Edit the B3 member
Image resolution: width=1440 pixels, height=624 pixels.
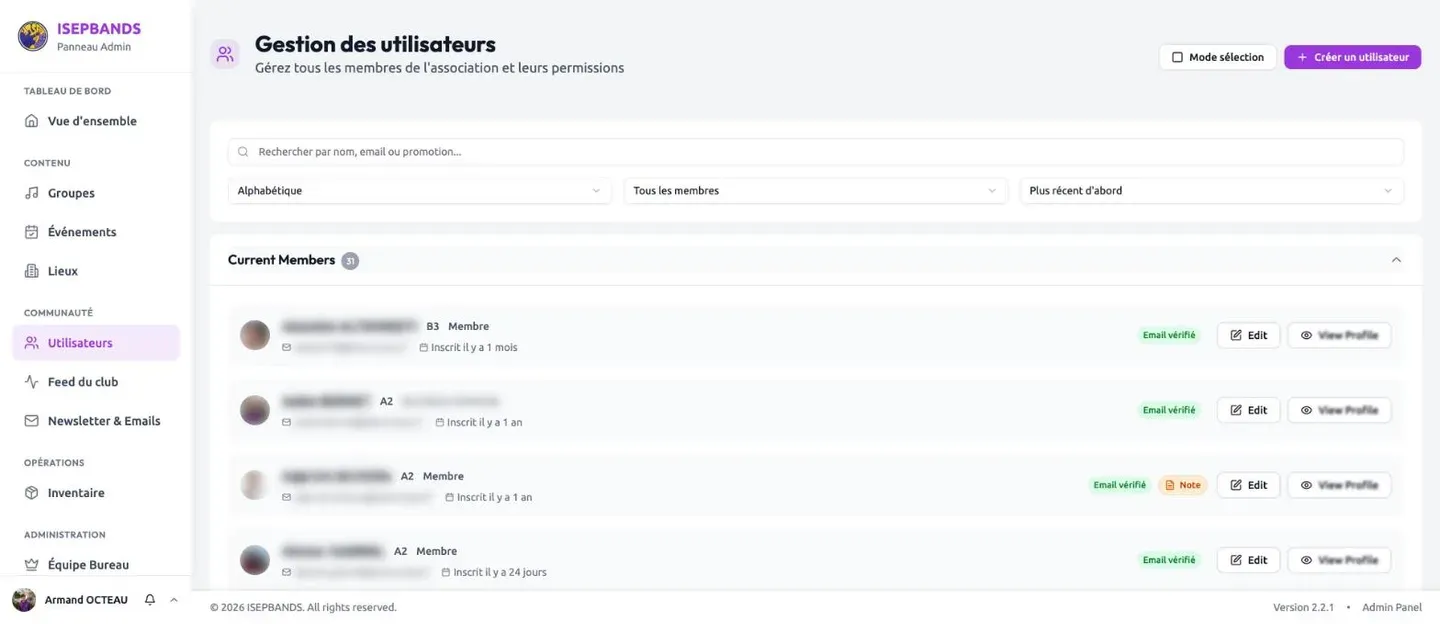click(x=1248, y=335)
